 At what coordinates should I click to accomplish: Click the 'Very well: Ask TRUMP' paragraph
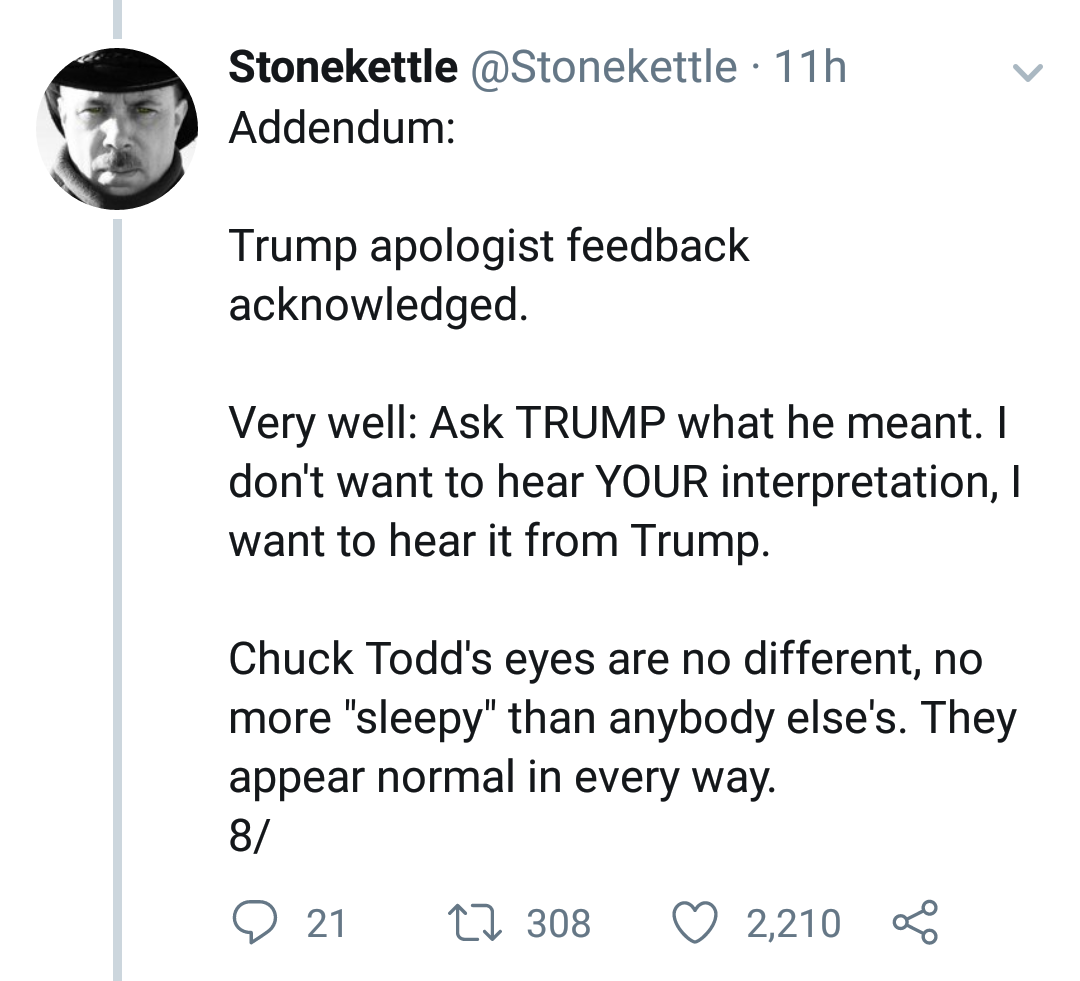coord(620,481)
